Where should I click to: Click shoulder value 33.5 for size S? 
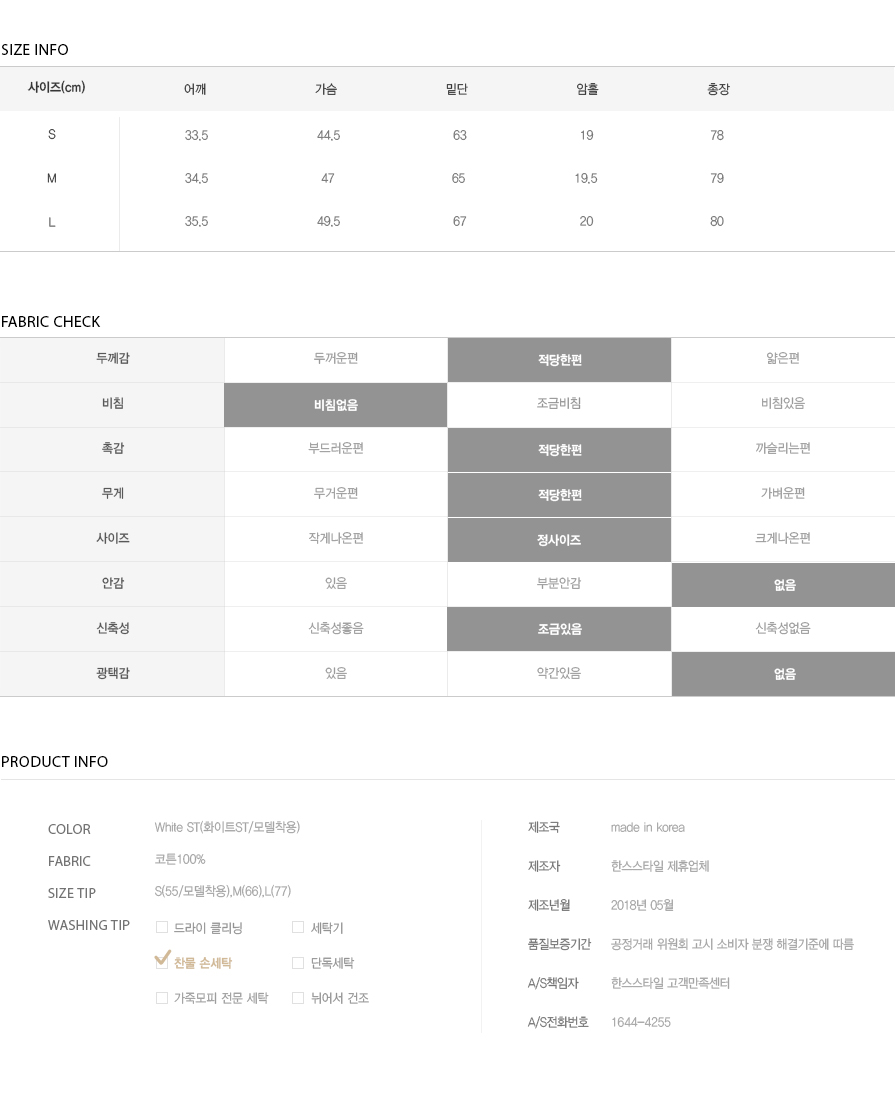point(196,135)
